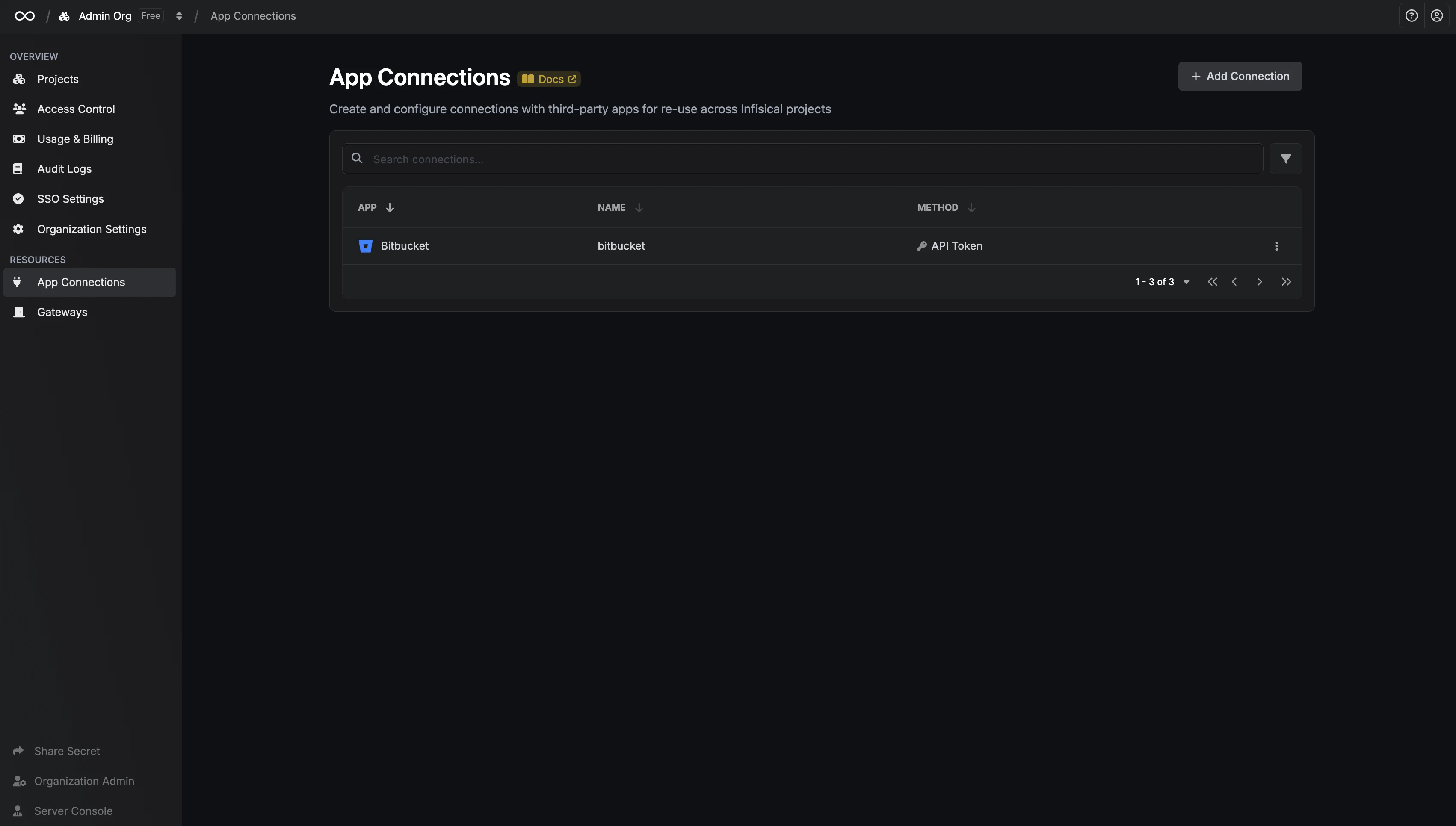Click the Free plan badge
Viewport: 1456px width, 826px height.
[x=151, y=16]
